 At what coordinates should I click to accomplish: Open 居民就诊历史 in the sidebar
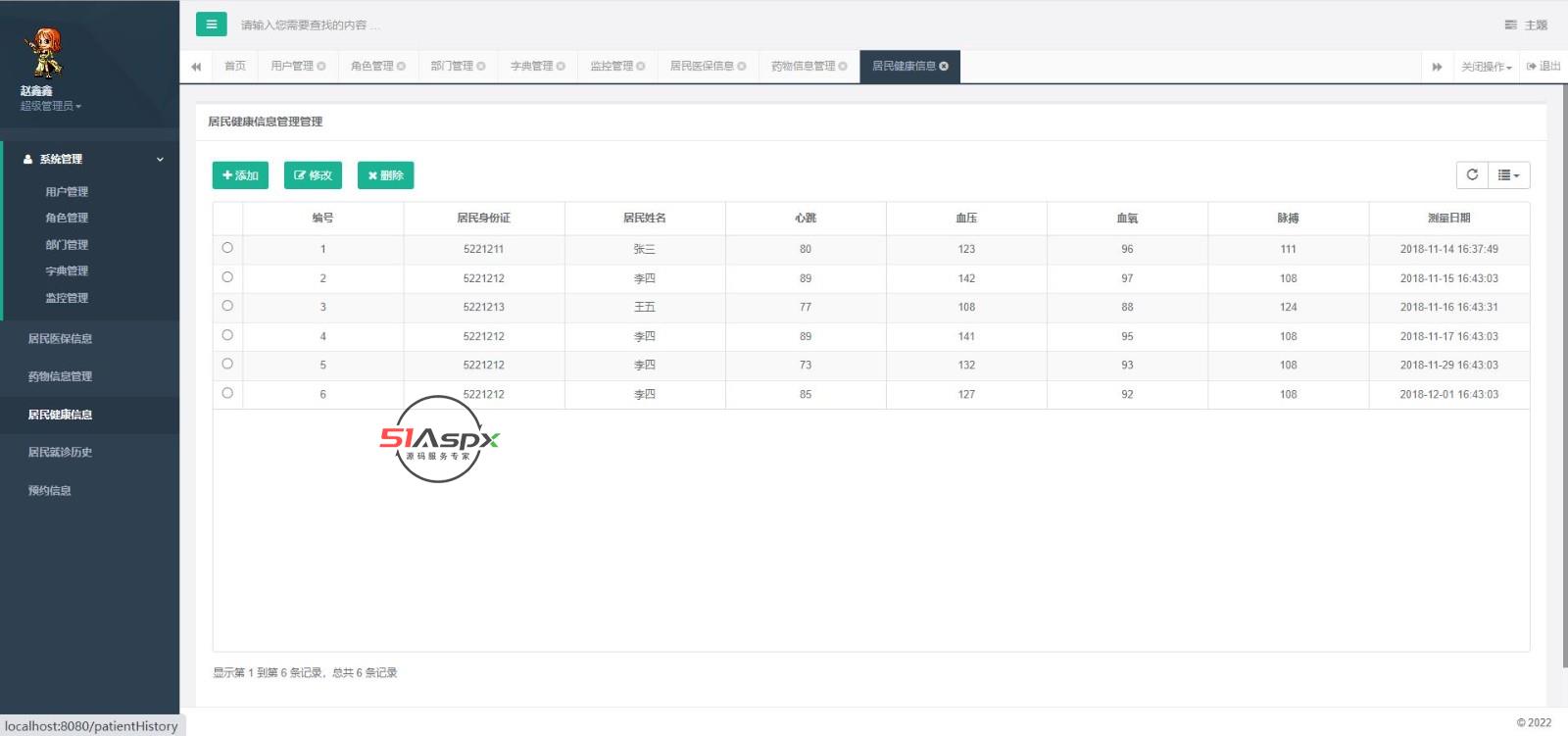[x=60, y=452]
